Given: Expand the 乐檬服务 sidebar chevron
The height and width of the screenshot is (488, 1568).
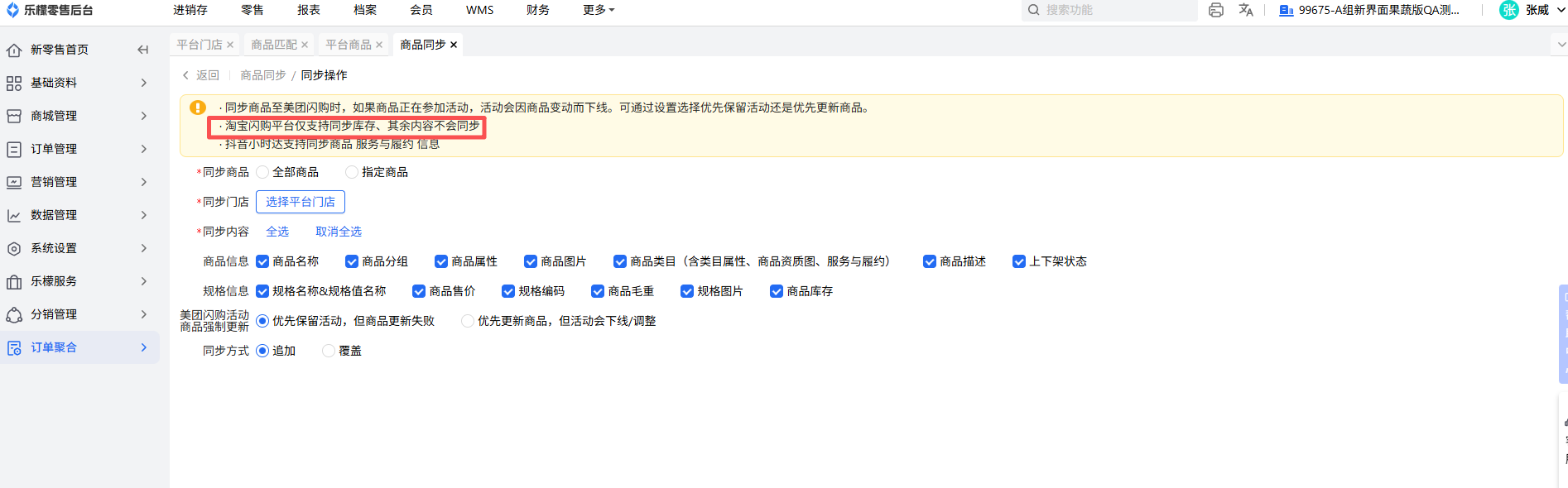Looking at the screenshot, I should [144, 281].
